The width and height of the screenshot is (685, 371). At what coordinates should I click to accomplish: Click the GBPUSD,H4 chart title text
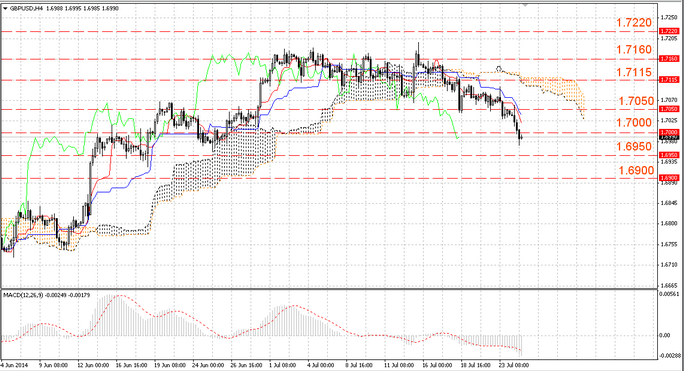(26, 8)
